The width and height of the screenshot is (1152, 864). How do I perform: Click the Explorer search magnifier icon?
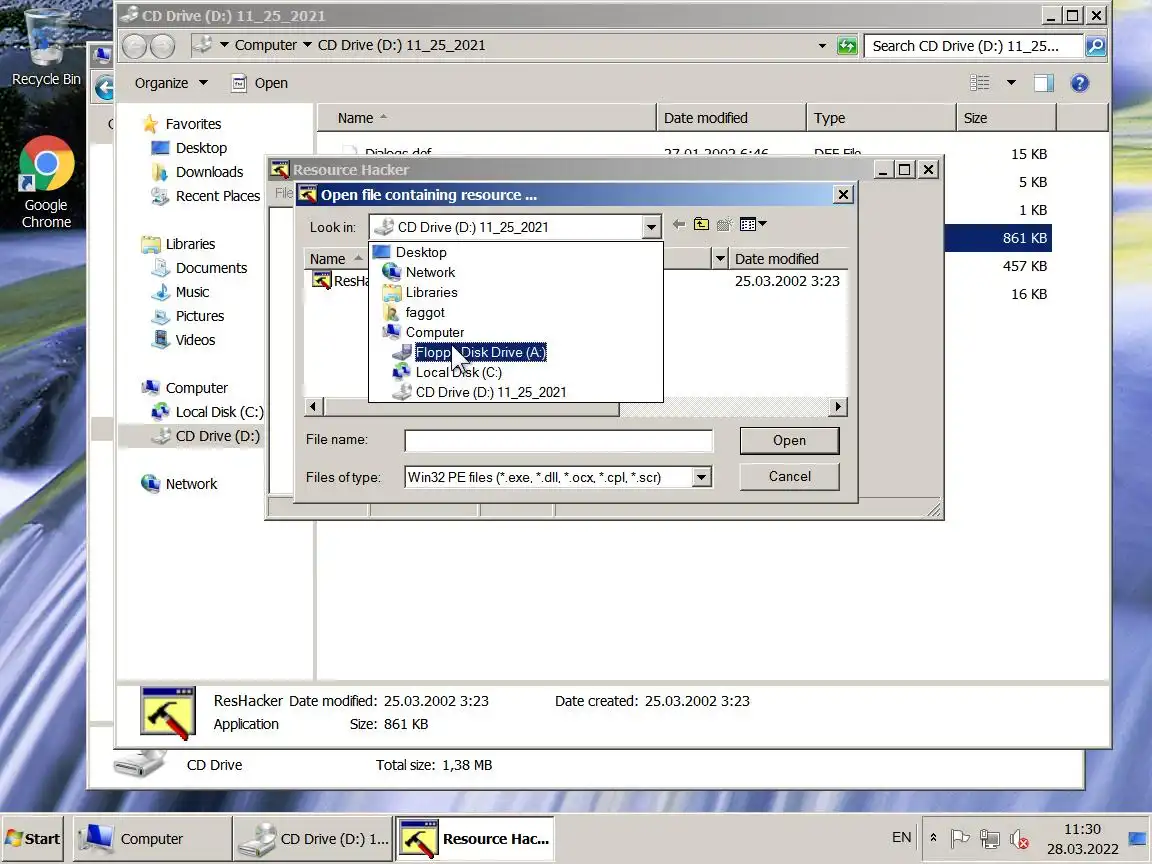point(1095,46)
